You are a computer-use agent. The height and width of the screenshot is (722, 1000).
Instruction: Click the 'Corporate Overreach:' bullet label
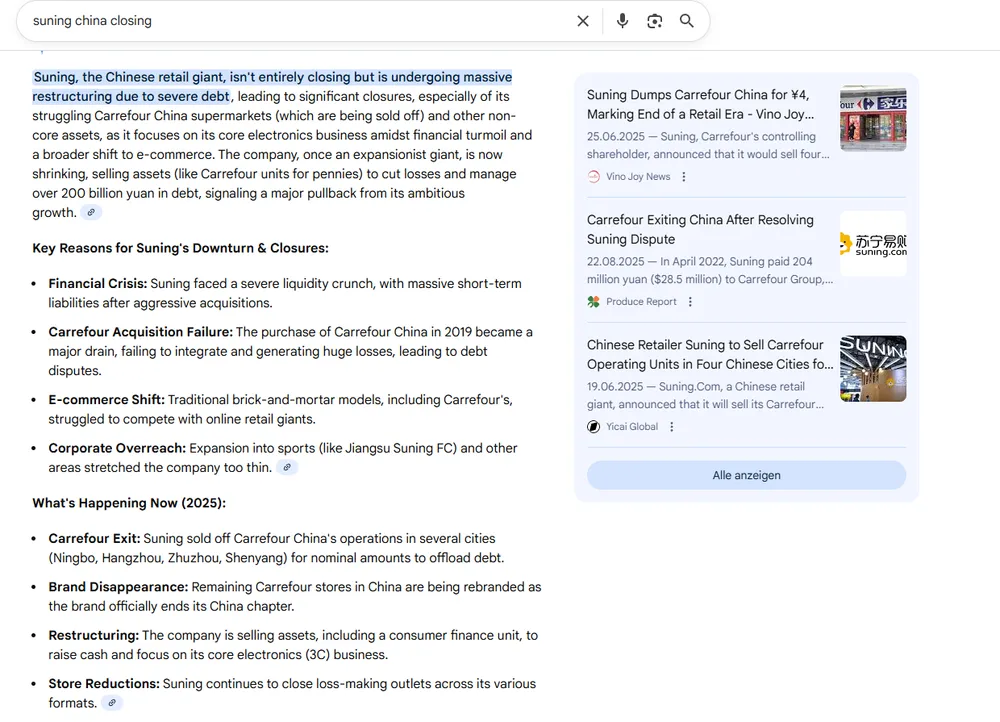117,448
